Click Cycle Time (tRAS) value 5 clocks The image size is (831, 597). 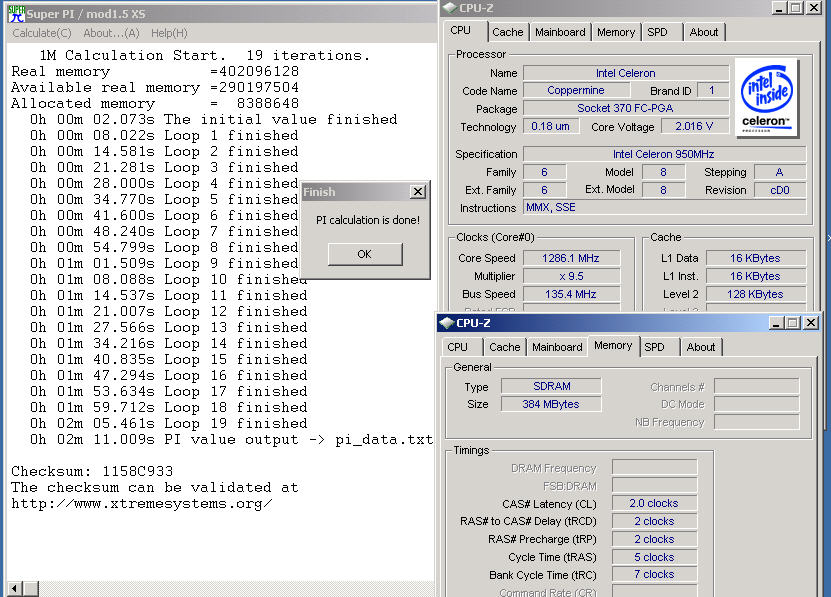[654, 557]
